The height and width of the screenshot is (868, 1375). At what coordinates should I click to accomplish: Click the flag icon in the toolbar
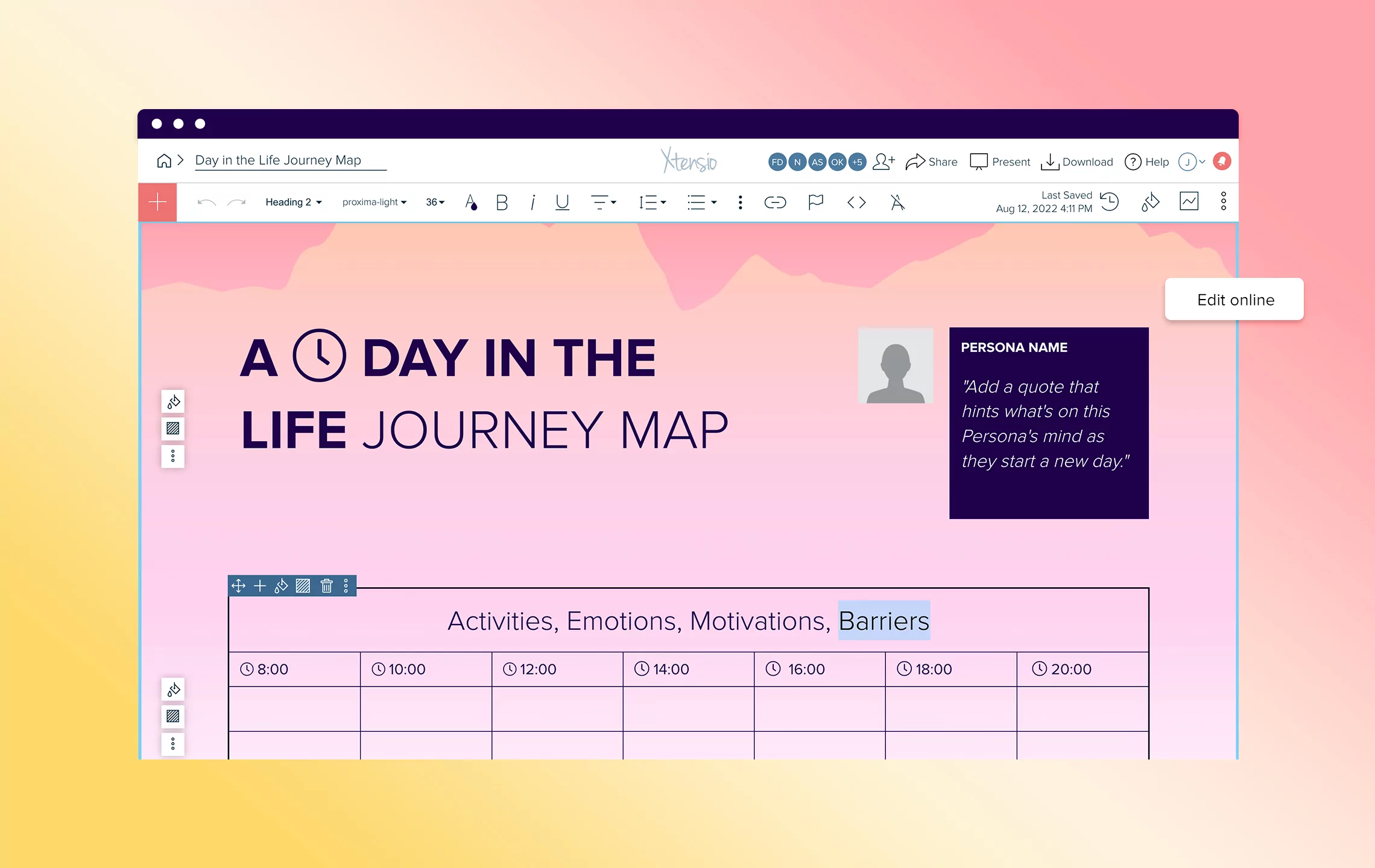[x=815, y=202]
